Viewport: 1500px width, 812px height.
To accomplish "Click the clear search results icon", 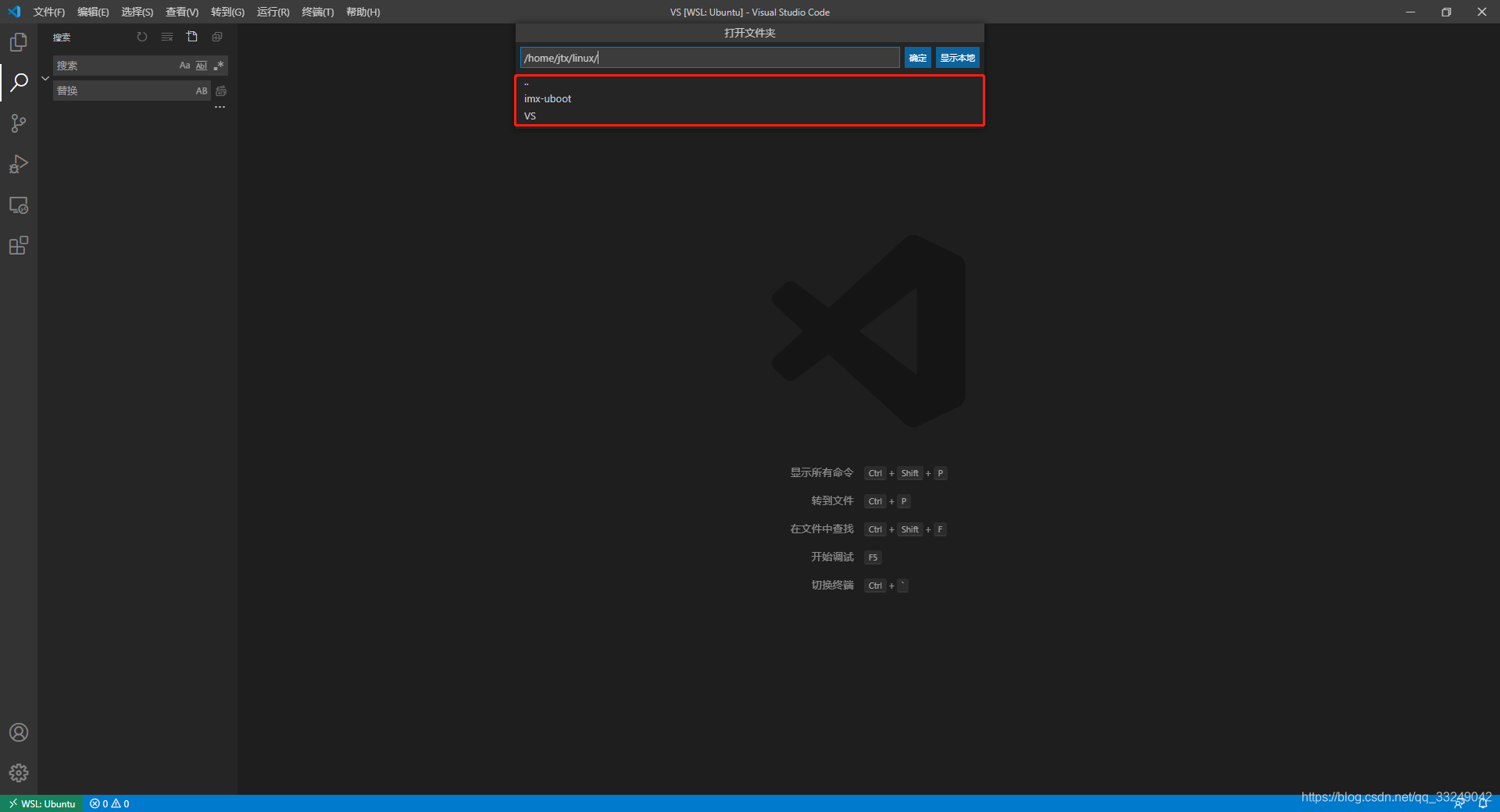I will point(167,37).
